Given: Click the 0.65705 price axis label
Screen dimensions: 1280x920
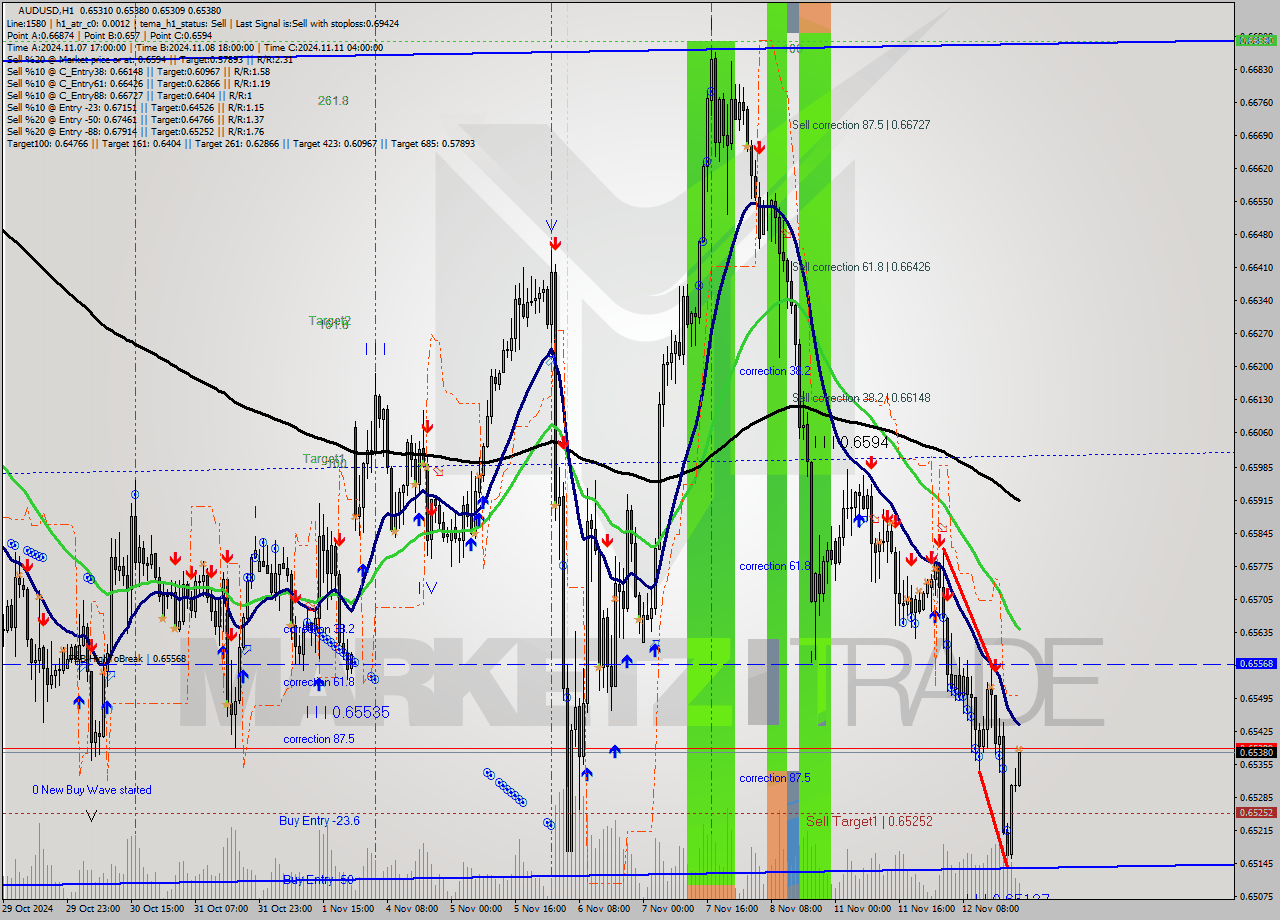Looking at the screenshot, I should pos(1256,599).
